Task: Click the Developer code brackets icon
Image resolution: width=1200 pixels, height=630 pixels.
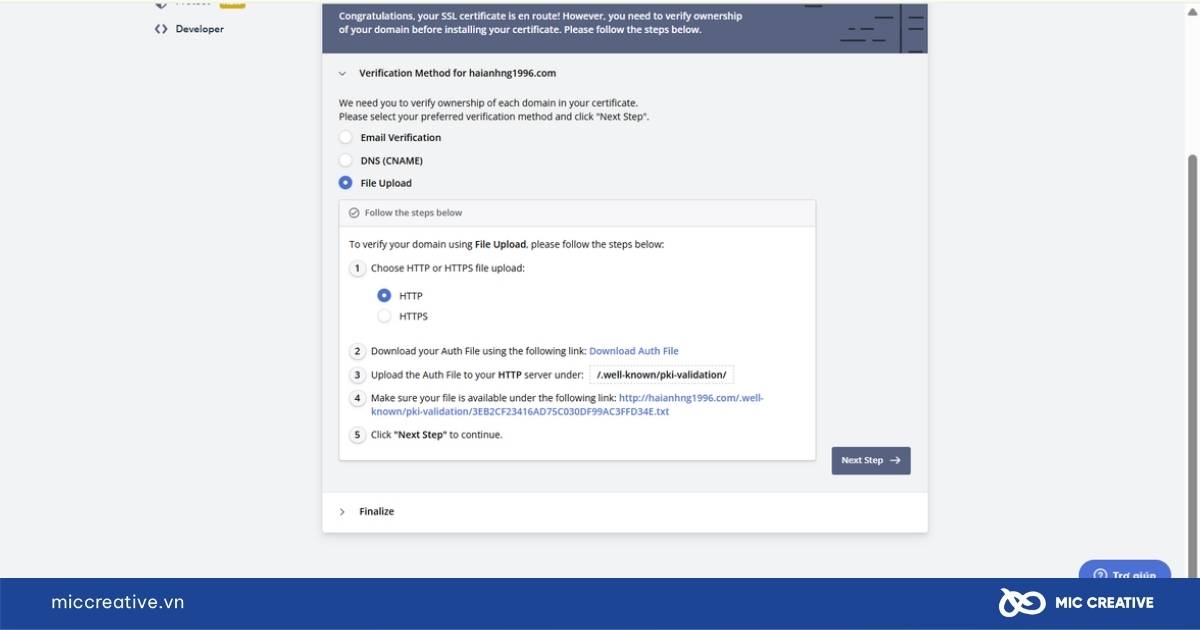Action: (161, 29)
